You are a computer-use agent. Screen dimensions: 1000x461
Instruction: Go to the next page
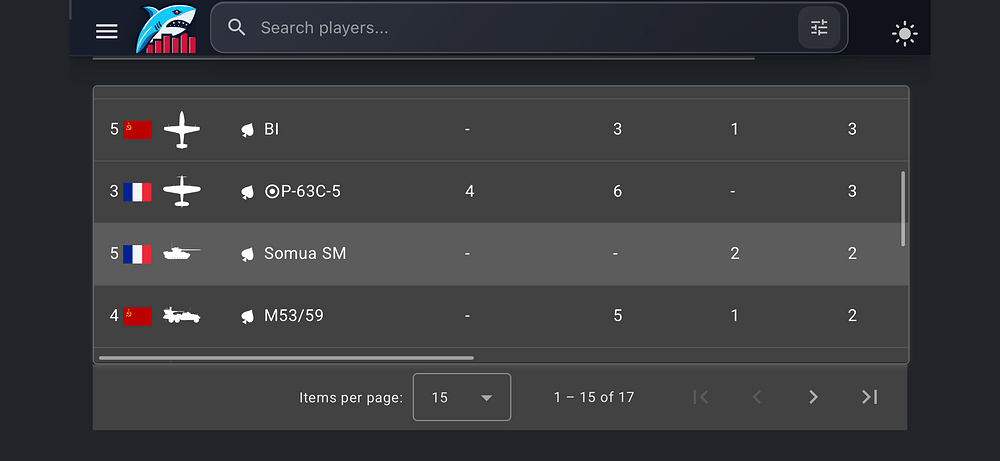tap(813, 397)
